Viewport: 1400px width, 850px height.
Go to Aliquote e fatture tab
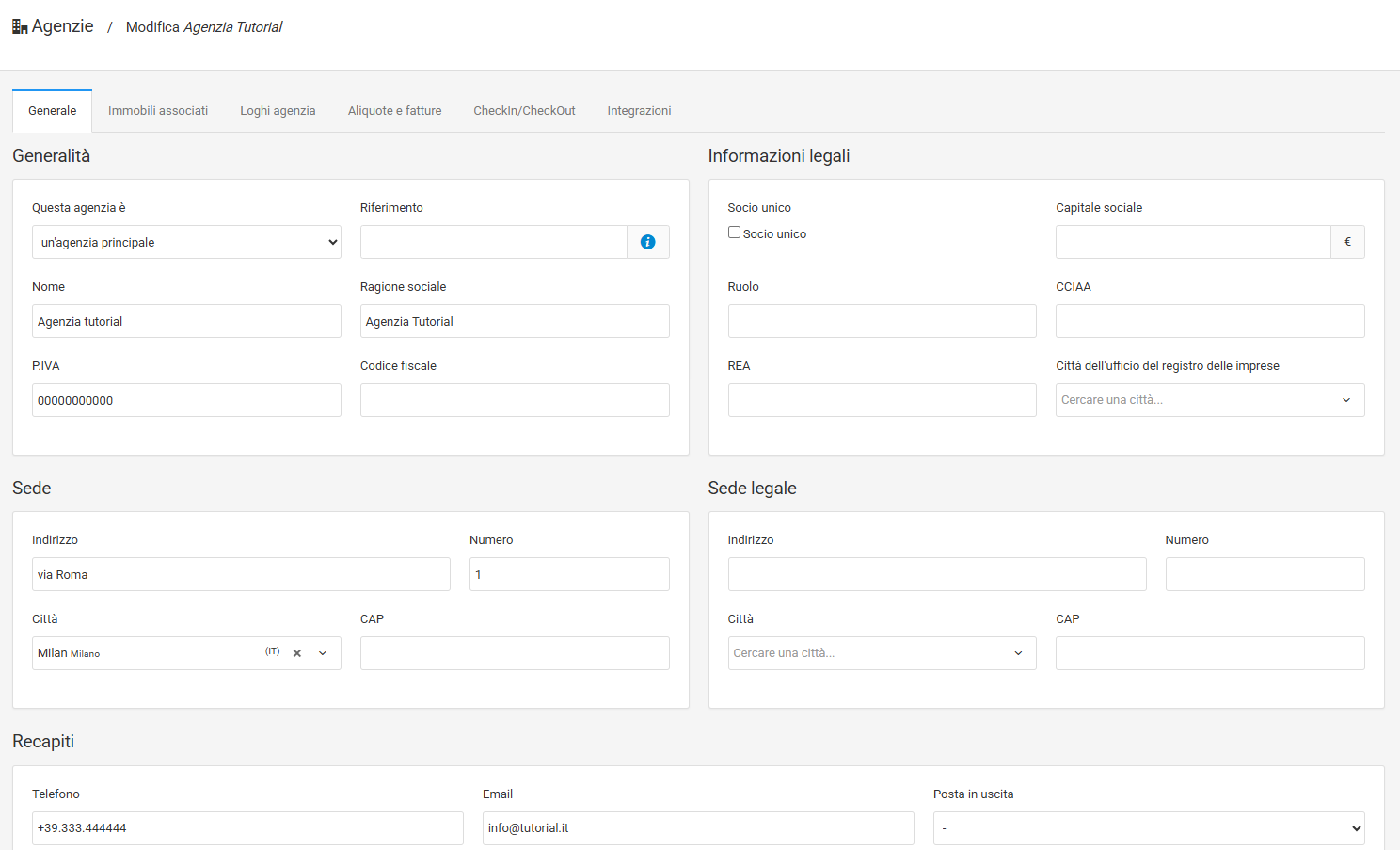pyautogui.click(x=394, y=111)
